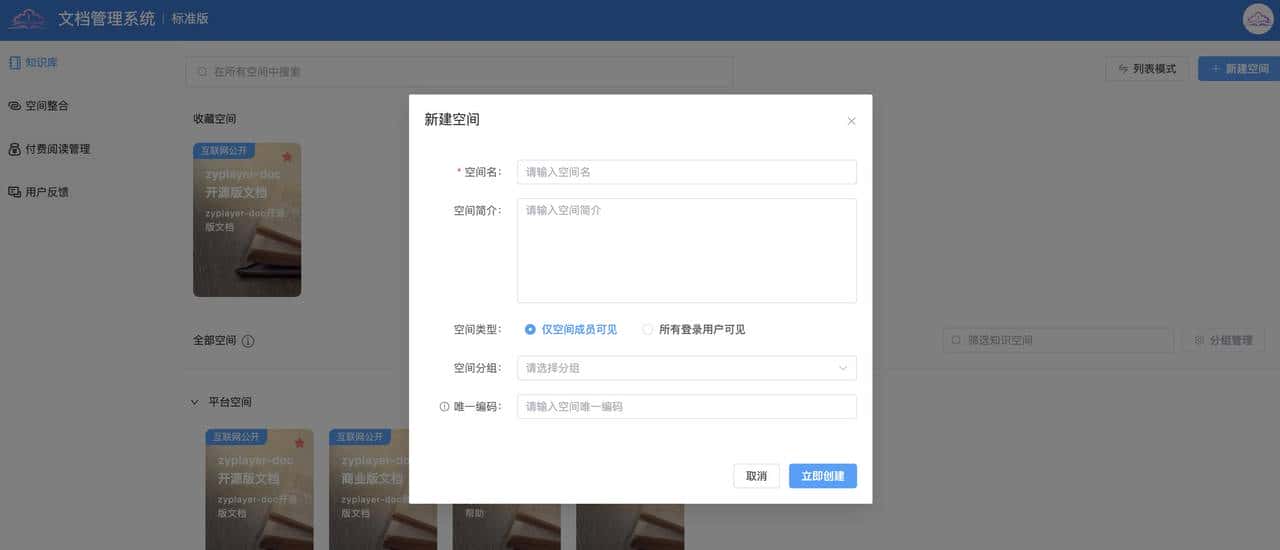Screen dimensions: 1280x550
Task: Focus the 唯一编码 input field
Action: (687, 407)
